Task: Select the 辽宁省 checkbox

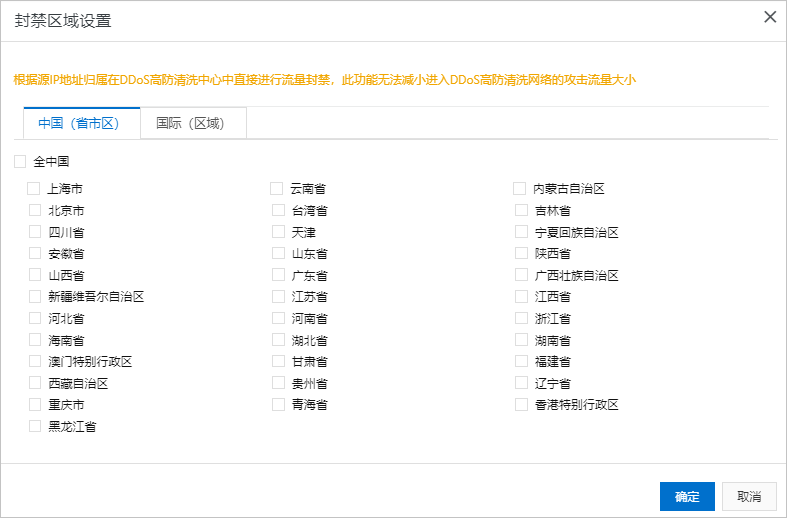Action: point(521,382)
